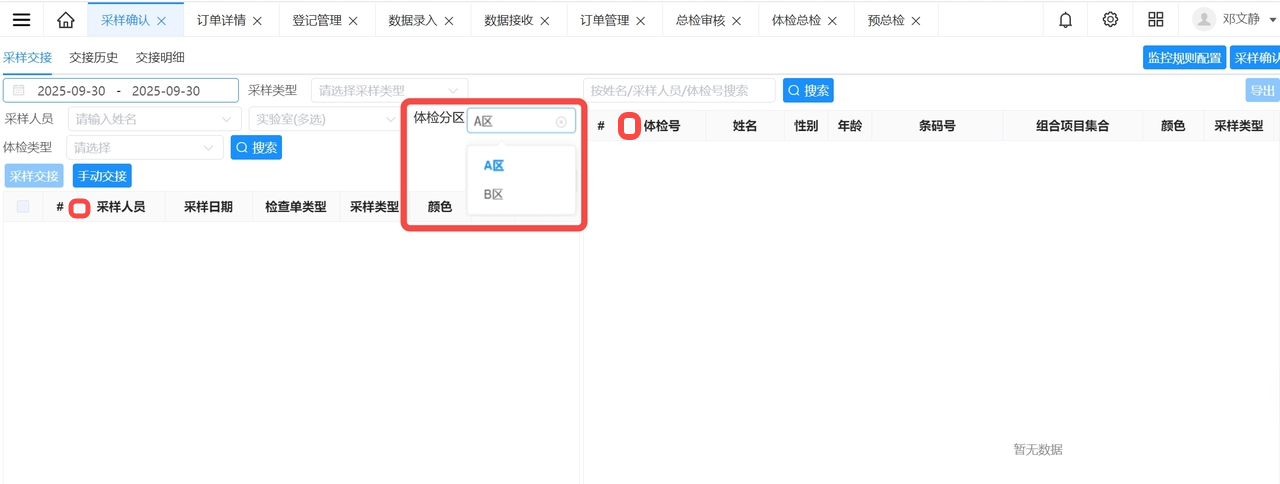The width and height of the screenshot is (1280, 484).
Task: Clear the 体检分区 selection with the x icon
Action: (x=561, y=122)
